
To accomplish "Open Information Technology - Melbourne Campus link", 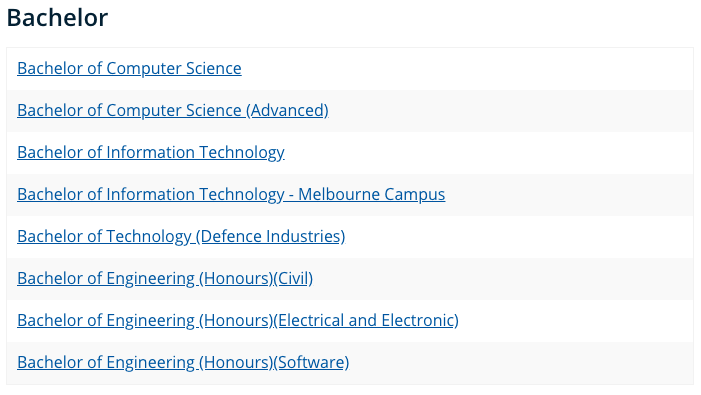I will 231,194.
